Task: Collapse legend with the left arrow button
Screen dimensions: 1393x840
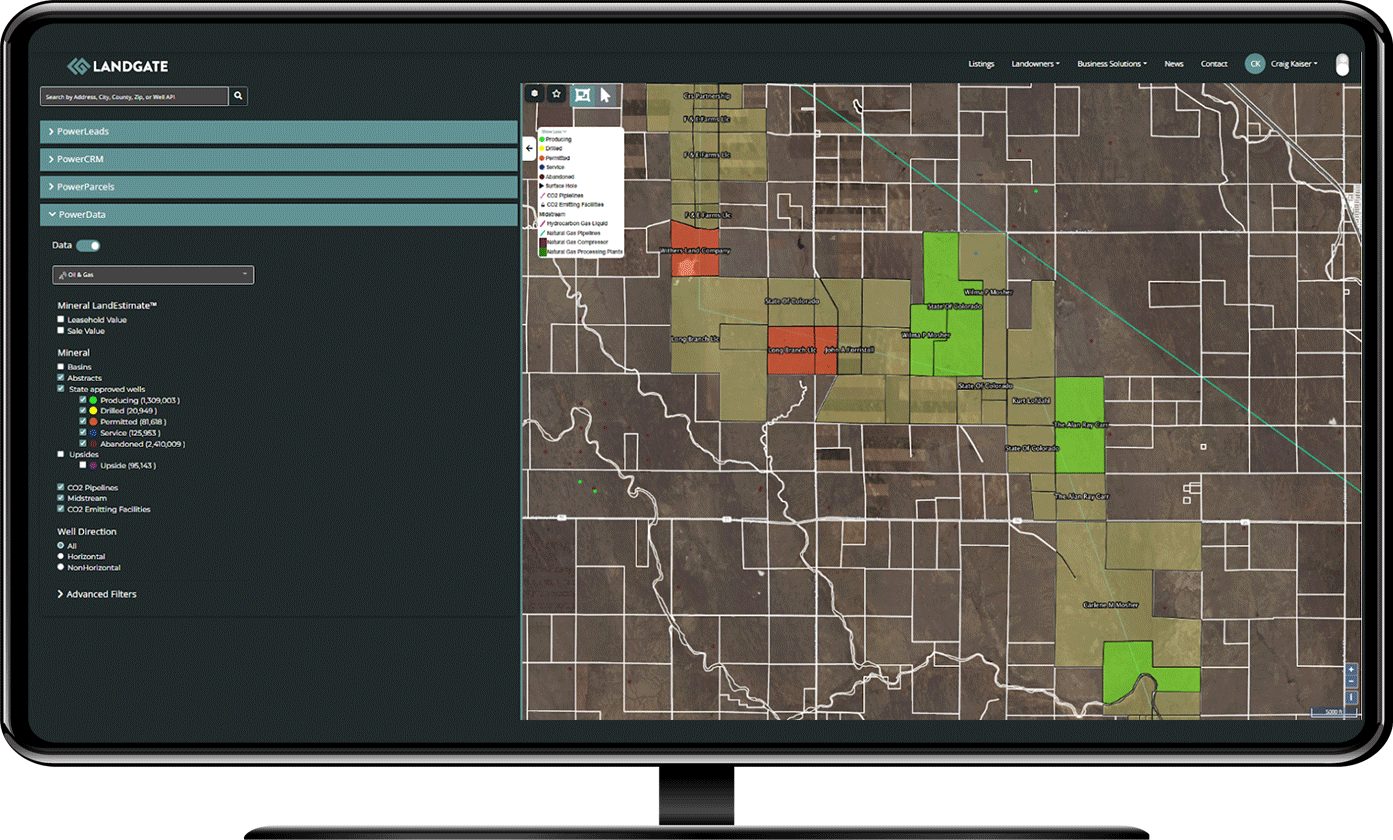Action: click(x=529, y=147)
